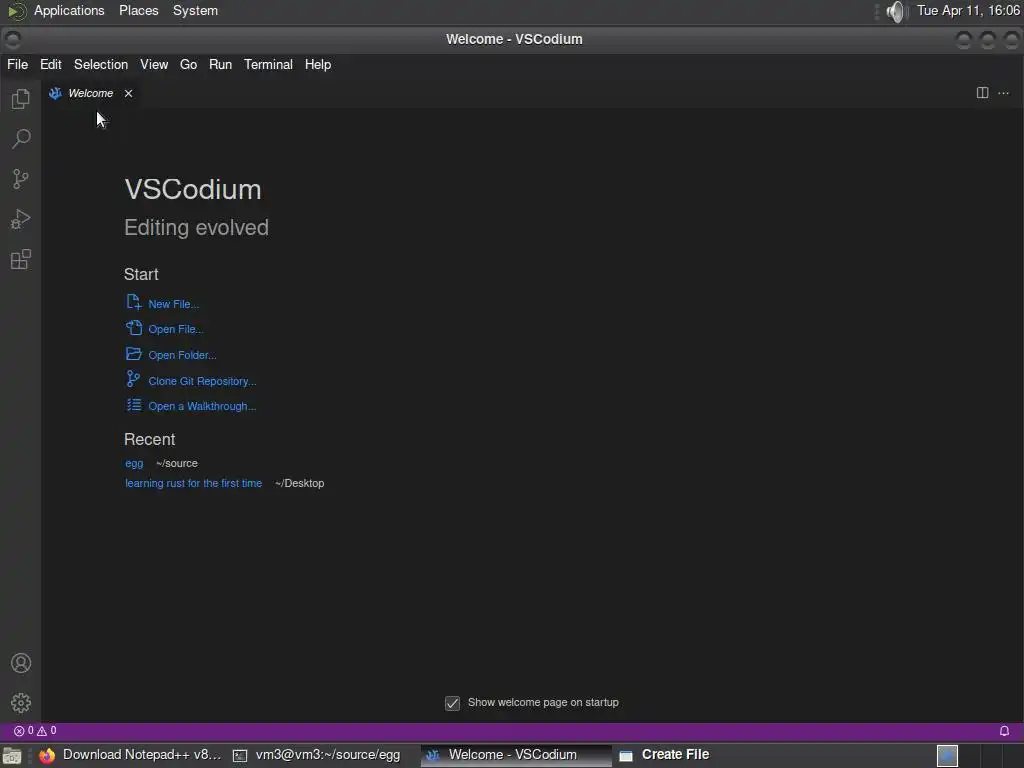
Task: Click the Open a Walkthrough... link
Action: pyautogui.click(x=202, y=406)
